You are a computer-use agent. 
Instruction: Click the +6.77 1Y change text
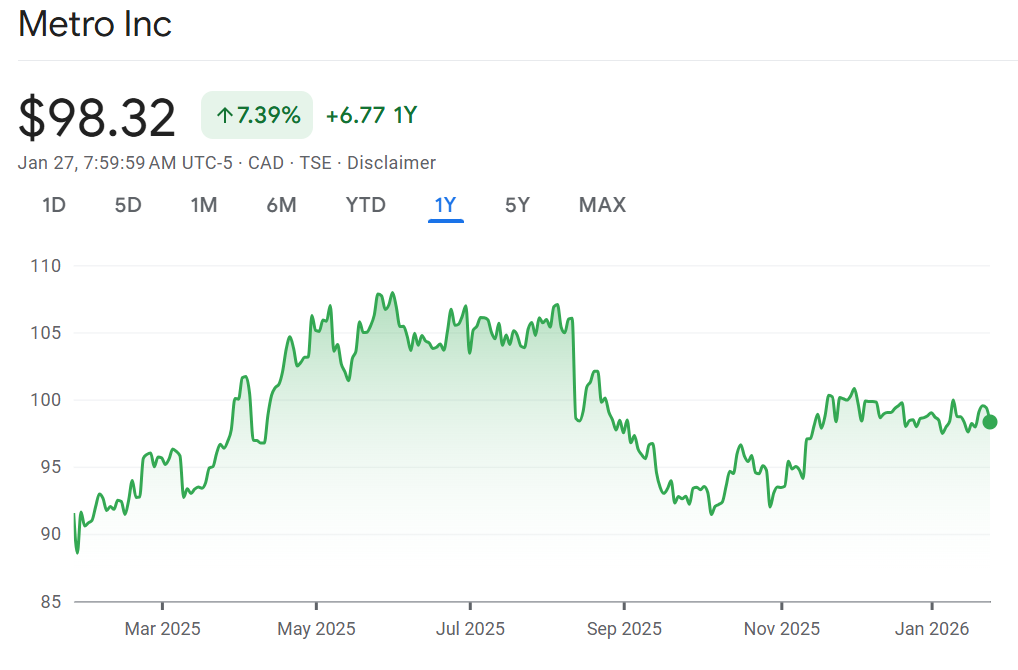tap(371, 116)
